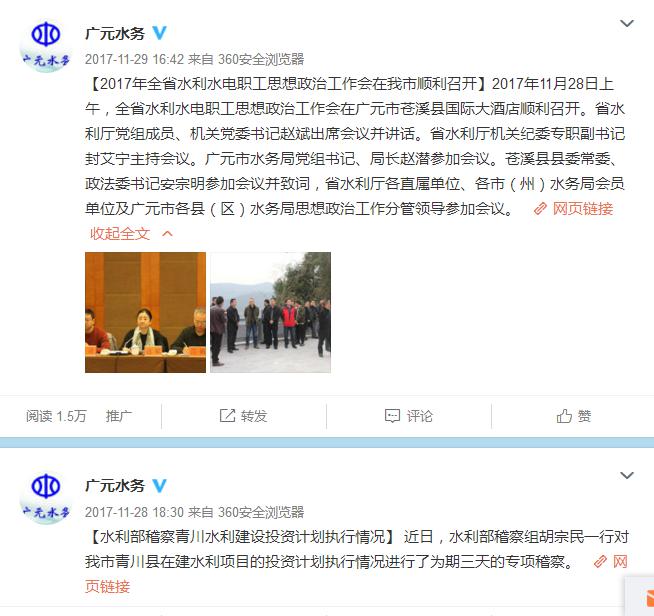Open timestamp 2017-11-29 16:42
Viewport: 654px width, 616px height.
click(x=134, y=59)
